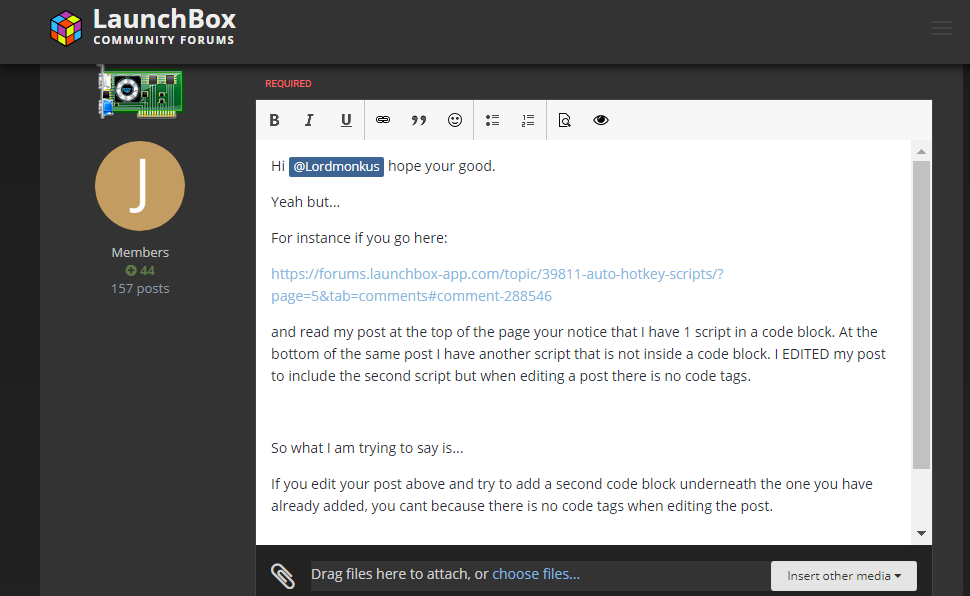Click the @Lordmonkus mention tag
The width and height of the screenshot is (970, 596).
(337, 166)
